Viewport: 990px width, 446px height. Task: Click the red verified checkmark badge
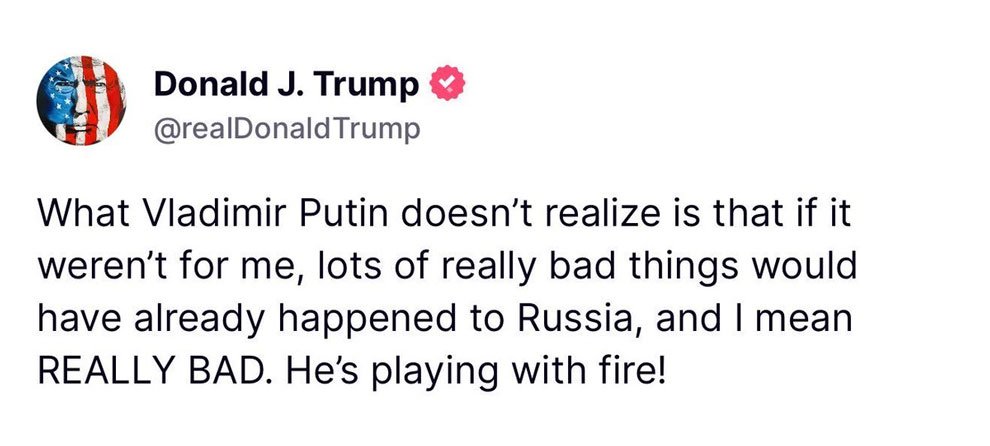tap(447, 83)
